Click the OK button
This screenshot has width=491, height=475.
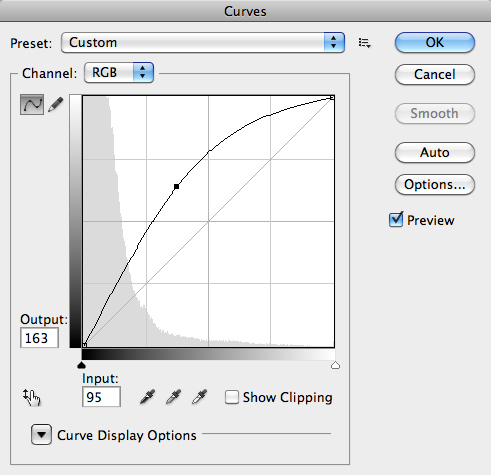(x=435, y=43)
